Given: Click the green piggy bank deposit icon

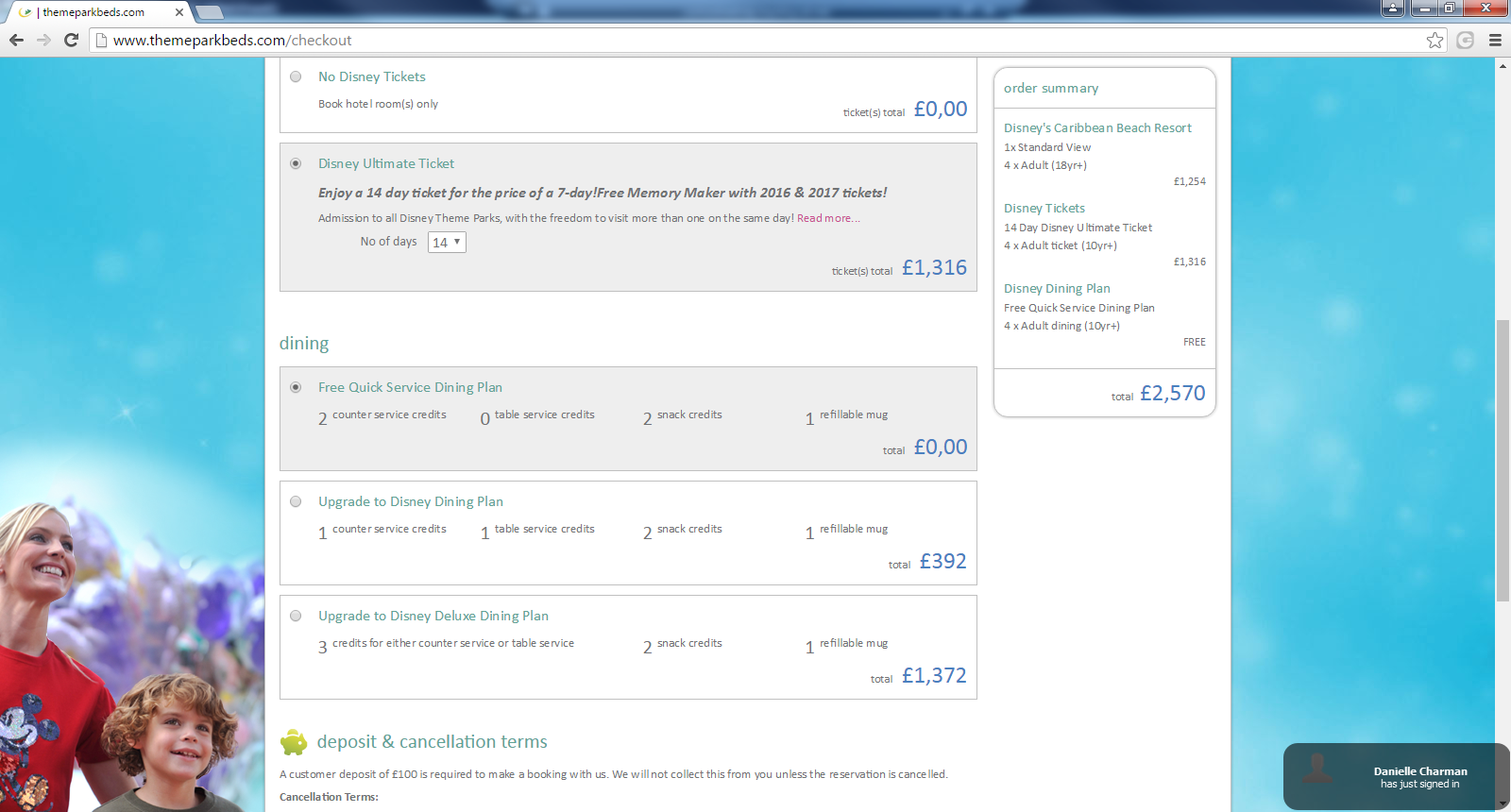Looking at the screenshot, I should pos(294,742).
